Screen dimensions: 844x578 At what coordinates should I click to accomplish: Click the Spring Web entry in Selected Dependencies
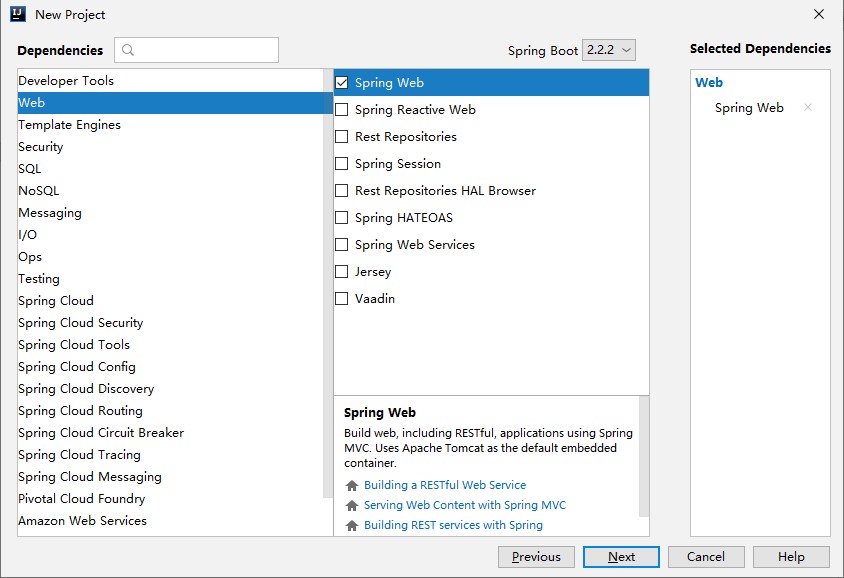coord(749,108)
